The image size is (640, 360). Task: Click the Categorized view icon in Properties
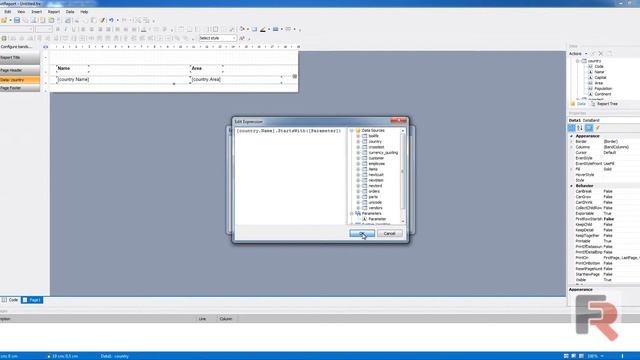[571, 128]
